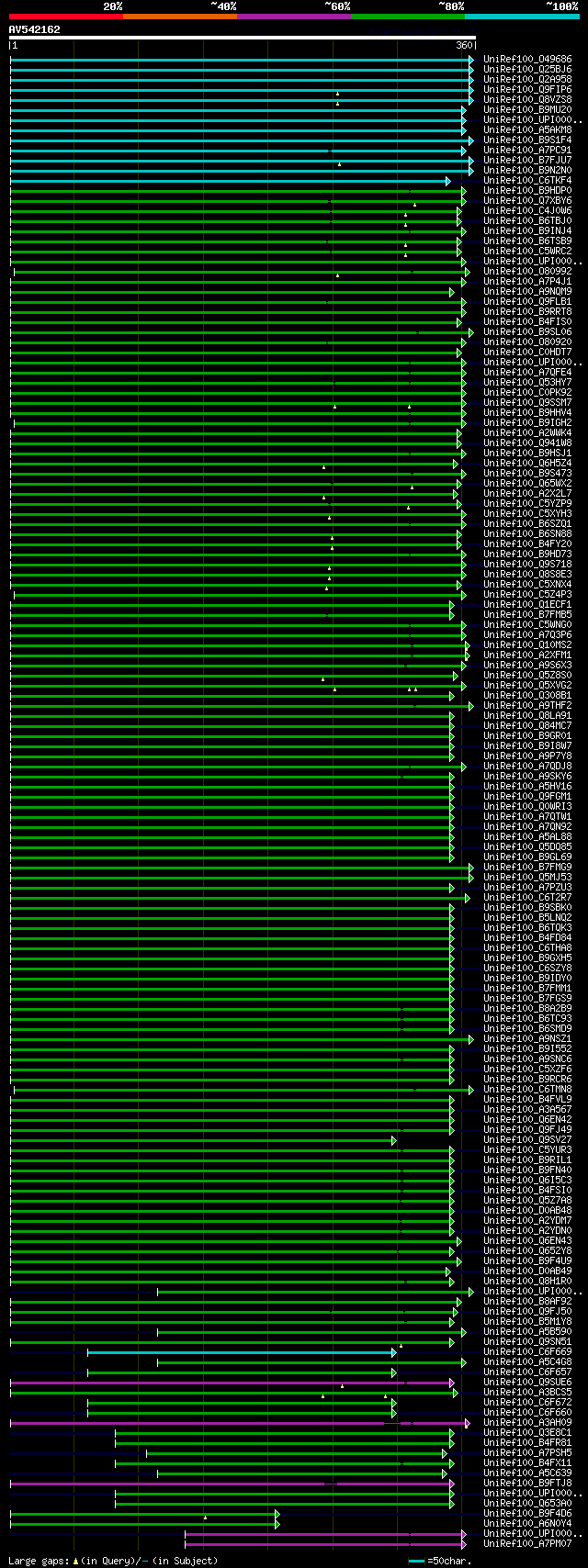Click the UniRef100_B9IDY0 label
588x1568 pixels.
point(527,979)
